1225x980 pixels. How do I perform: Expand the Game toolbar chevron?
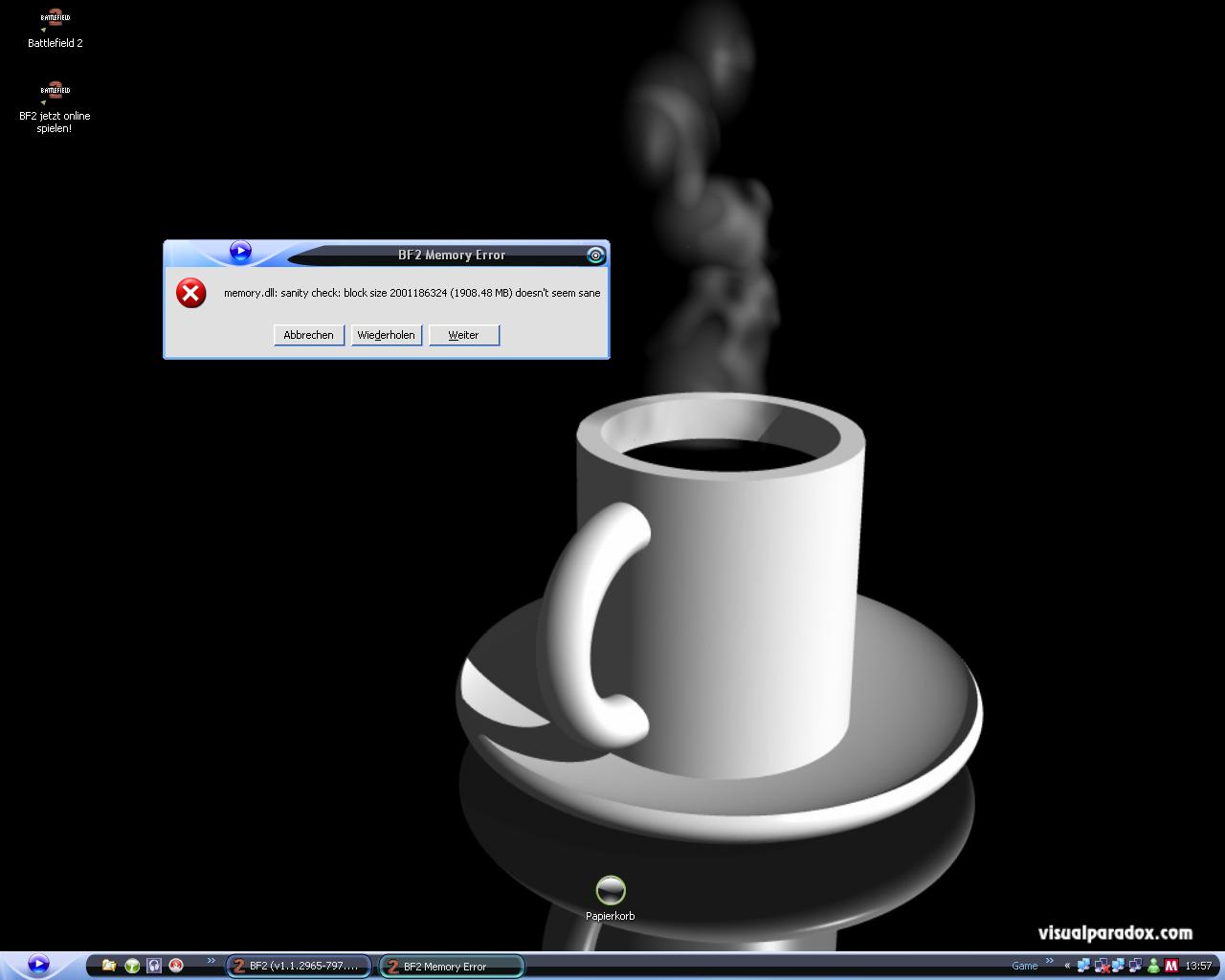pyautogui.click(x=1049, y=962)
